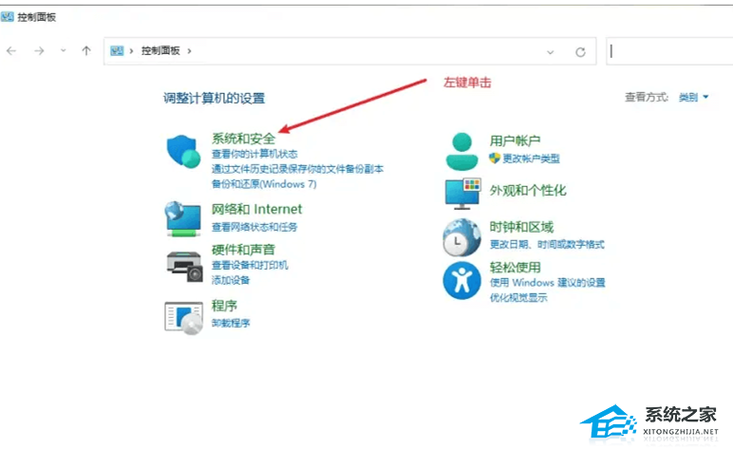Click the 卸载程序 link
The width and height of the screenshot is (733, 449).
230,323
